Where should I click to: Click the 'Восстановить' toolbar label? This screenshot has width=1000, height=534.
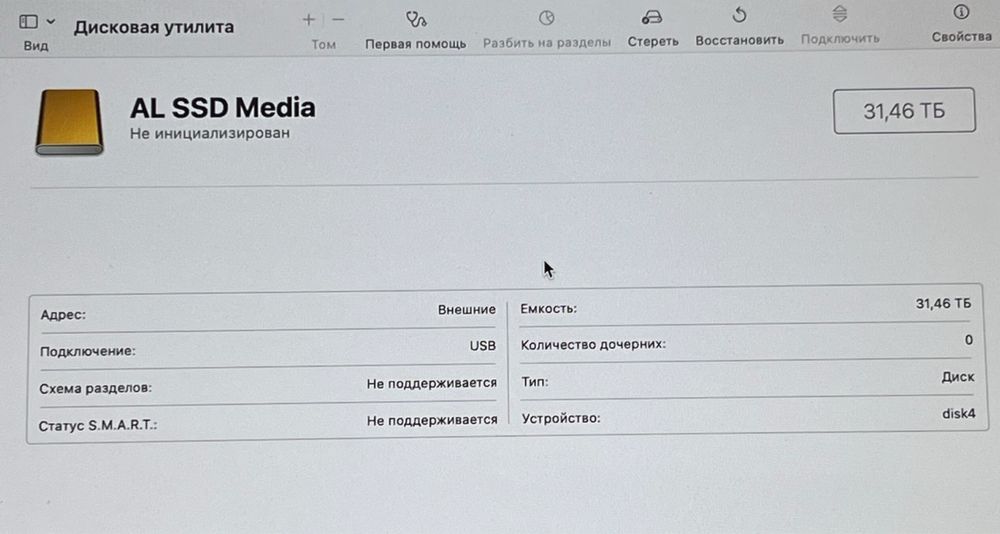coord(739,40)
